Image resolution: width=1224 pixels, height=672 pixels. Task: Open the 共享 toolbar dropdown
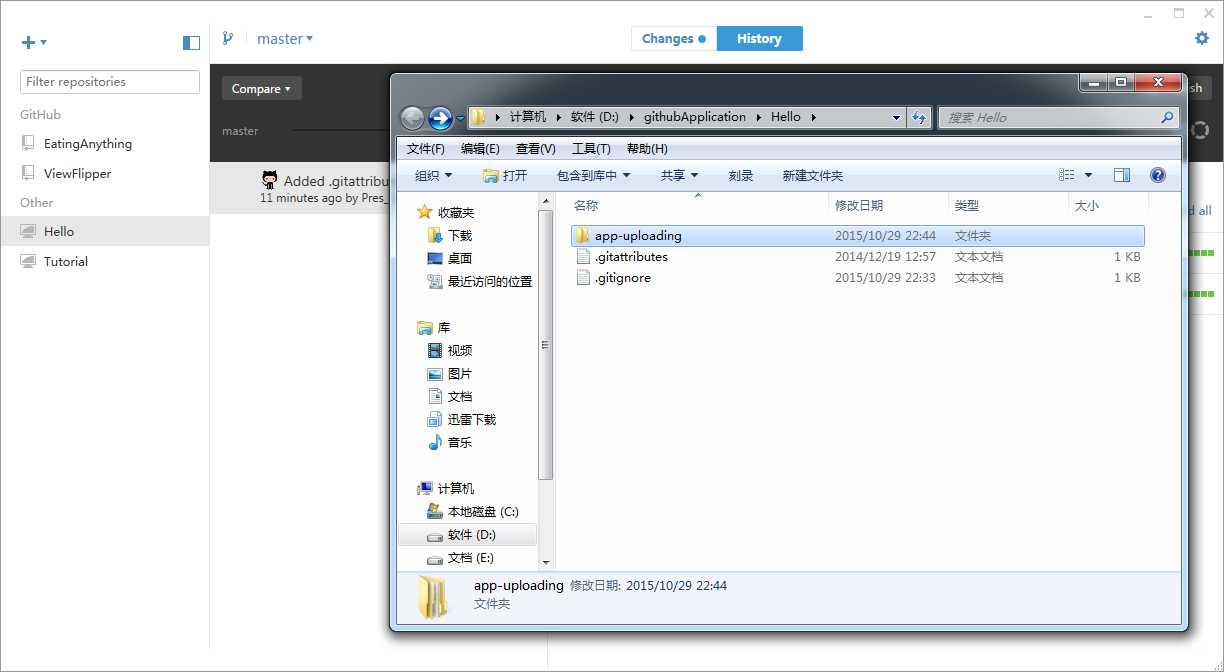point(679,175)
